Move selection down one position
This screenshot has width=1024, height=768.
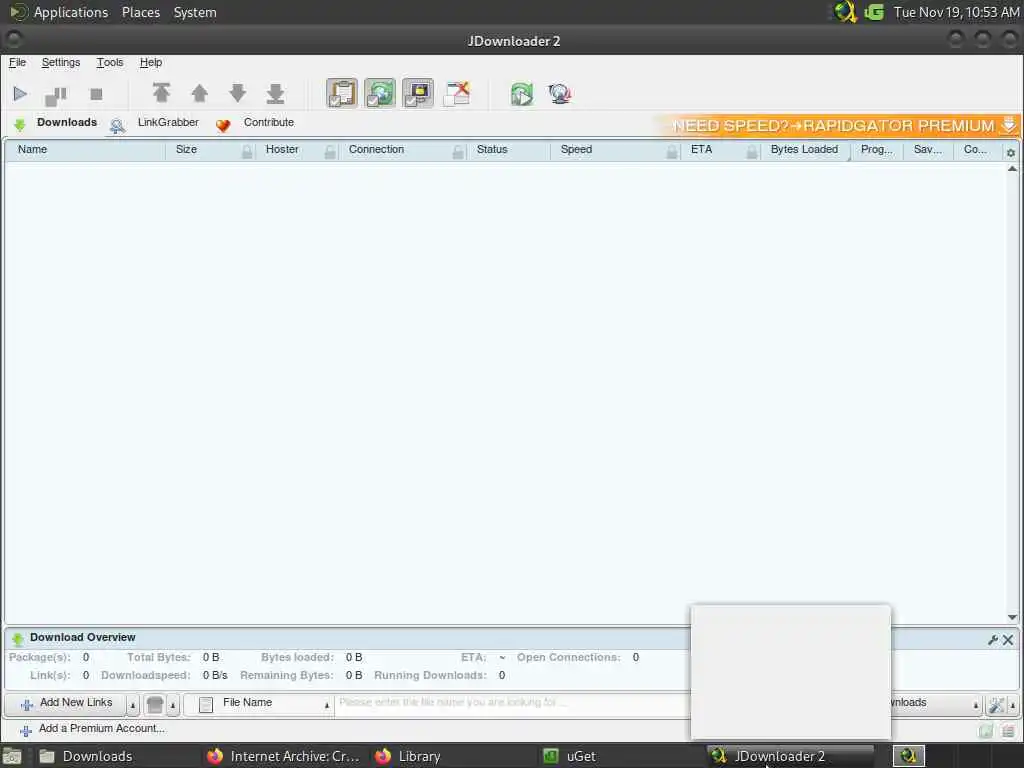(x=238, y=93)
